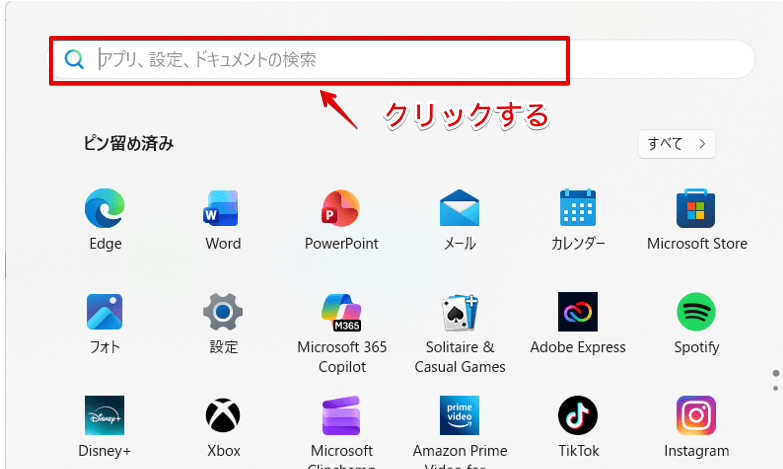Open 設定 settings gear app
Viewport: 783px width, 469px height.
pyautogui.click(x=223, y=322)
